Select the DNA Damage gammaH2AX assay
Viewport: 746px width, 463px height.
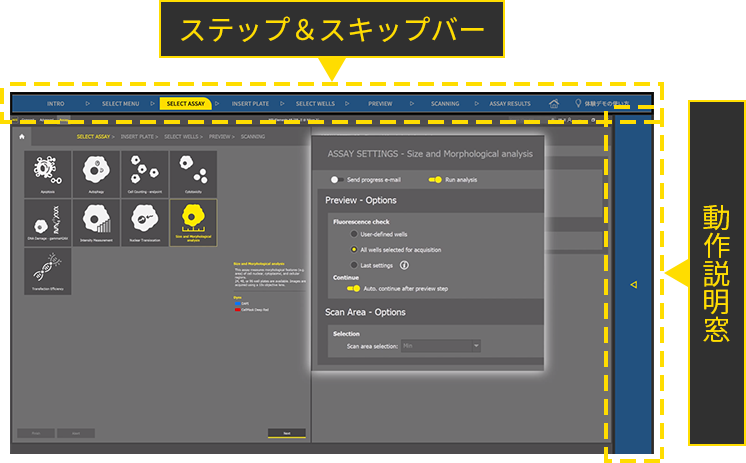47,223
